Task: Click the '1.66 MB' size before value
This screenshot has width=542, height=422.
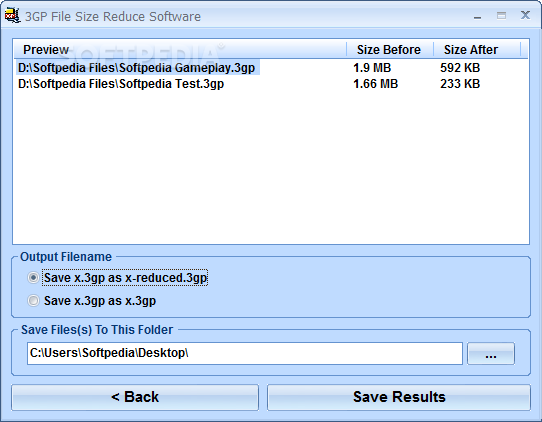Action: (375, 84)
